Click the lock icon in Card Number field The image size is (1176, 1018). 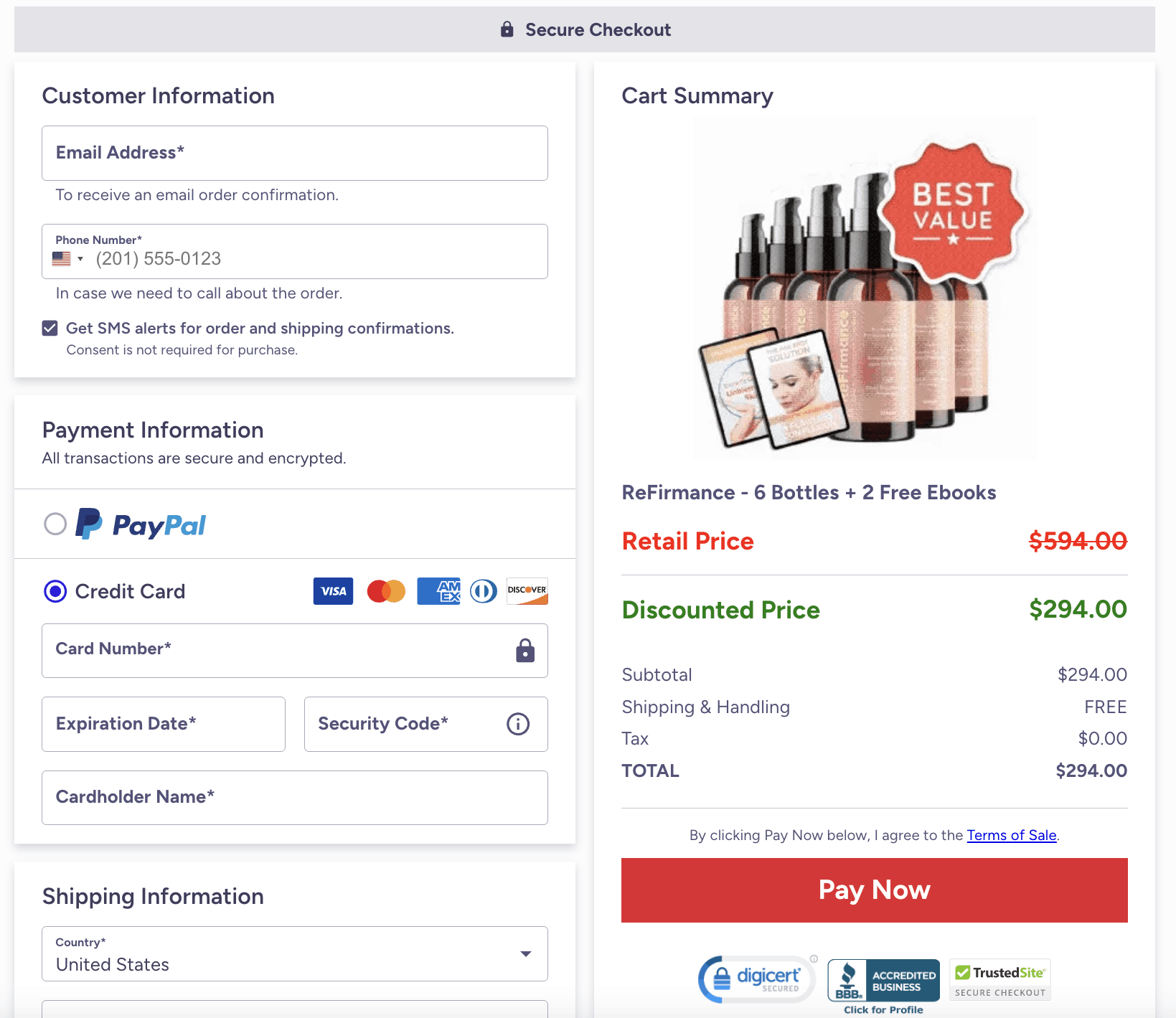[x=525, y=651]
